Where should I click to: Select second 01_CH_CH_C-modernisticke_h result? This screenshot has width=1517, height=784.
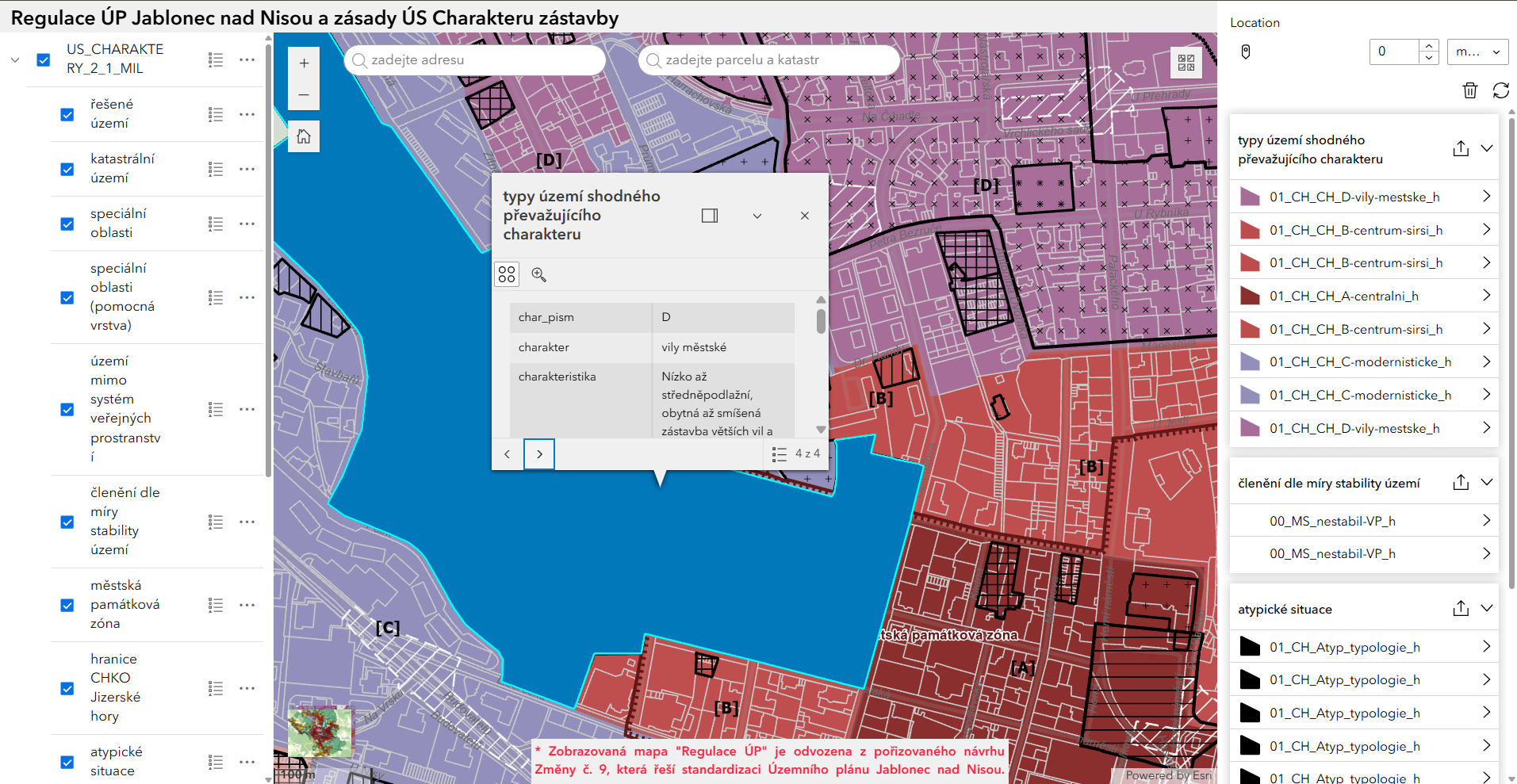1364,395
